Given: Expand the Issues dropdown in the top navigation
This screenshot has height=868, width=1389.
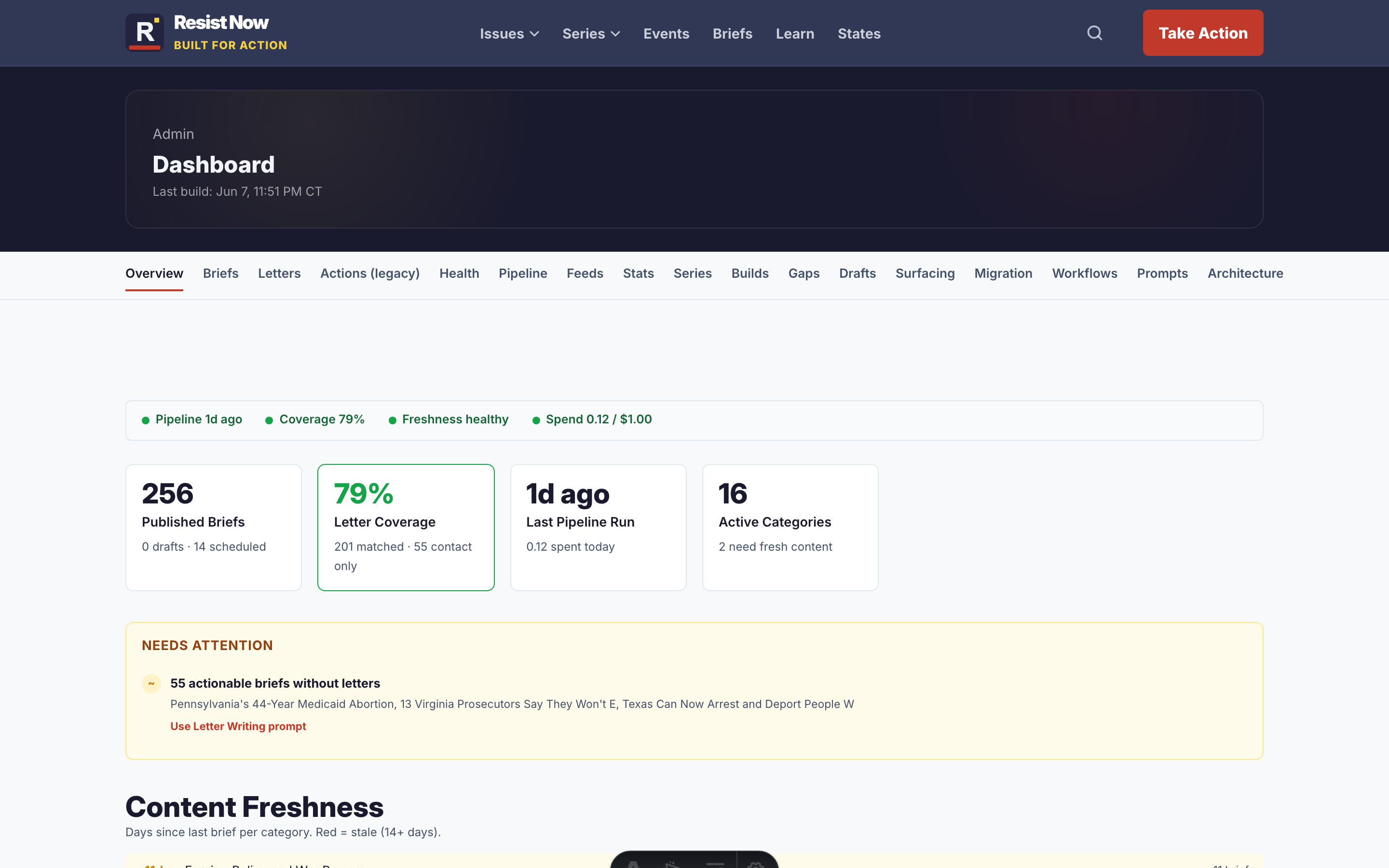Looking at the screenshot, I should (509, 33).
